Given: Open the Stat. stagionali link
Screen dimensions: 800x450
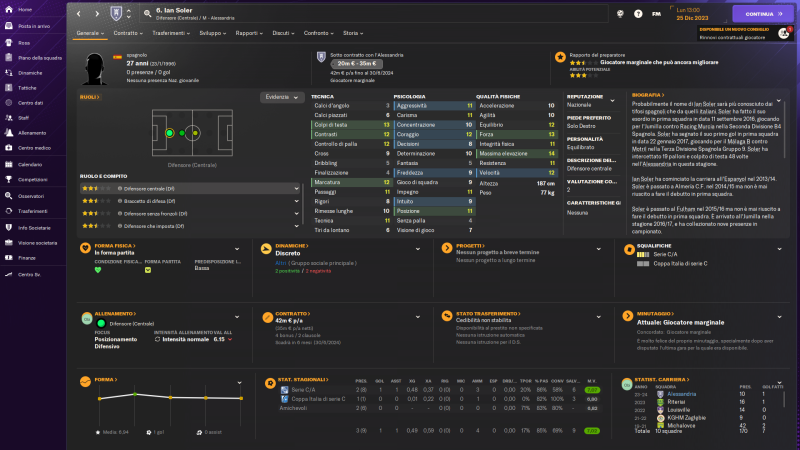Looking at the screenshot, I should point(303,380).
